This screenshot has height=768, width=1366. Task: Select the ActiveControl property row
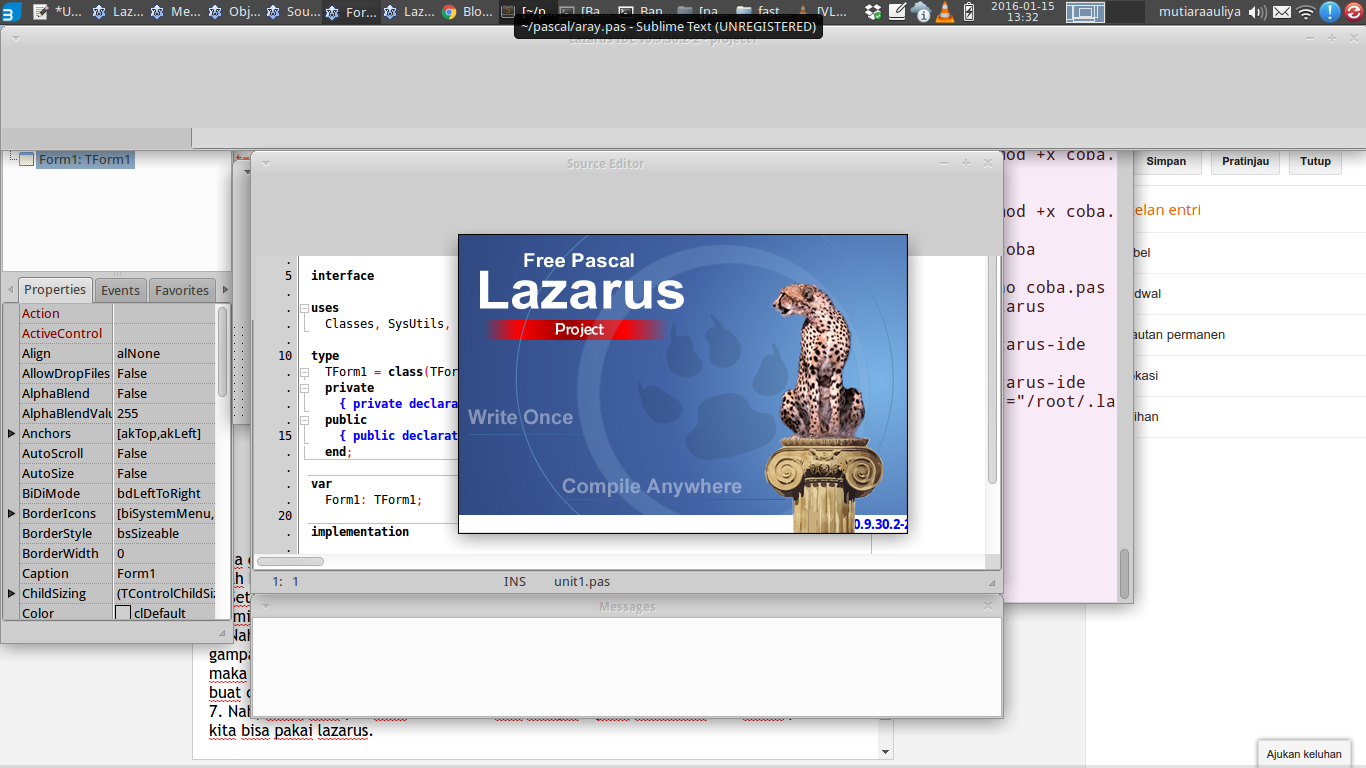[117, 333]
